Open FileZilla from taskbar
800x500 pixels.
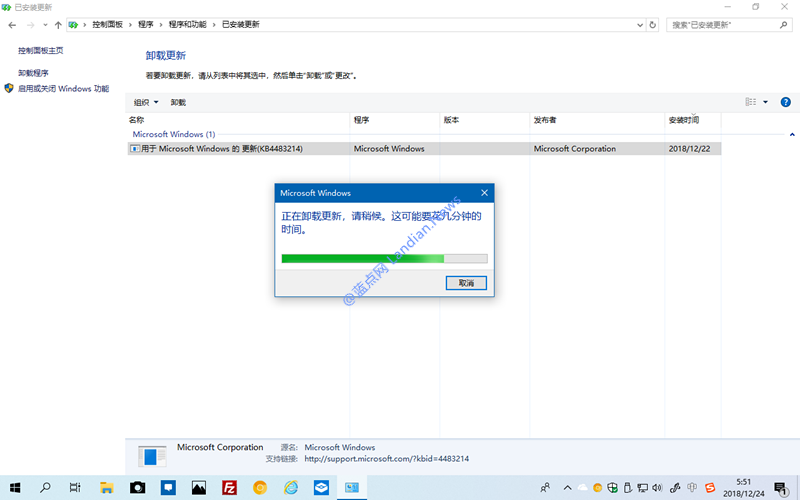coord(229,488)
